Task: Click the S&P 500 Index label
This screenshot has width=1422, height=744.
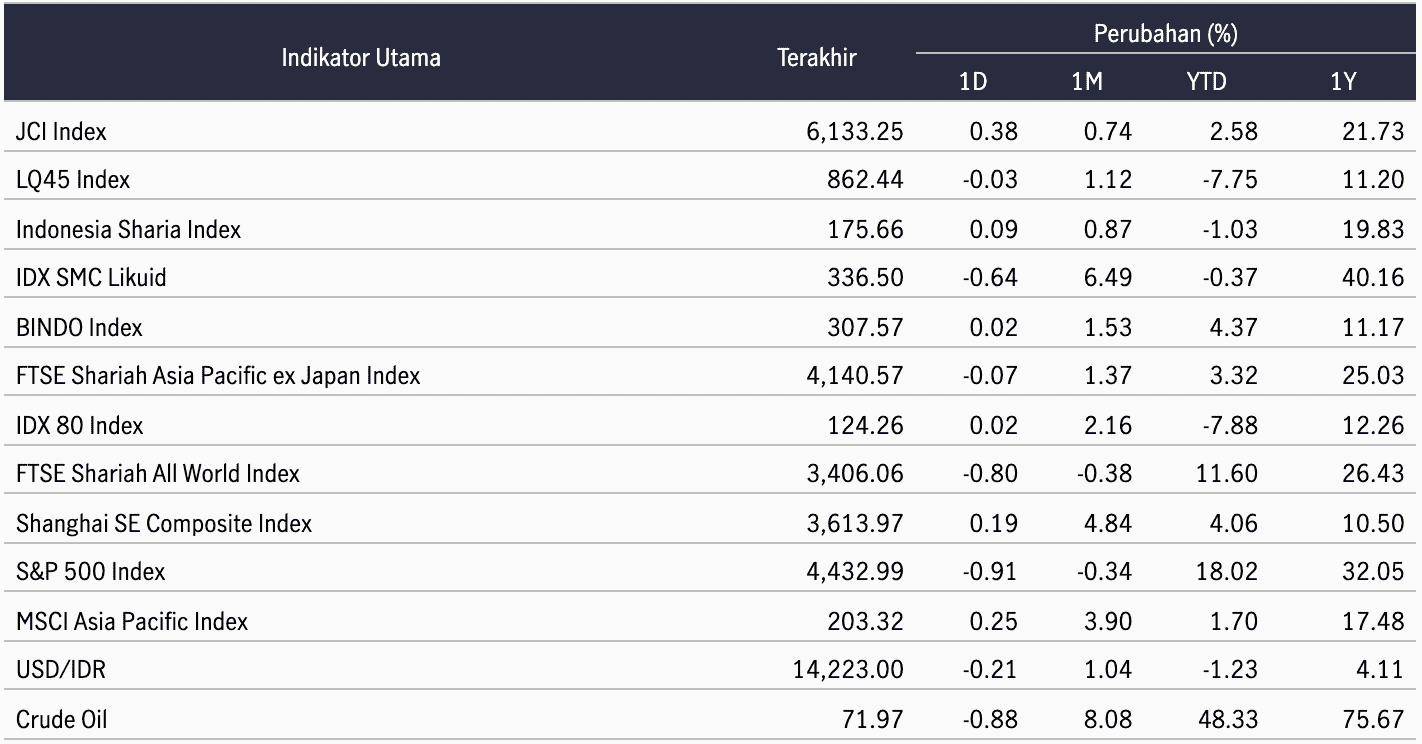Action: point(91,572)
